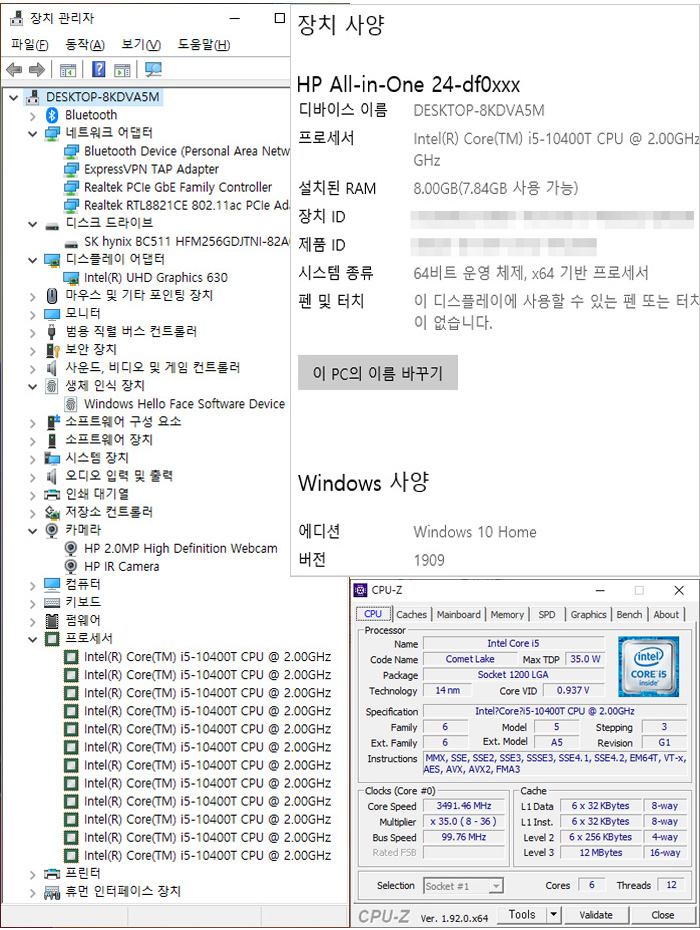The image size is (700, 930).
Task: Collapse the processors category
Action: [x=33, y=638]
